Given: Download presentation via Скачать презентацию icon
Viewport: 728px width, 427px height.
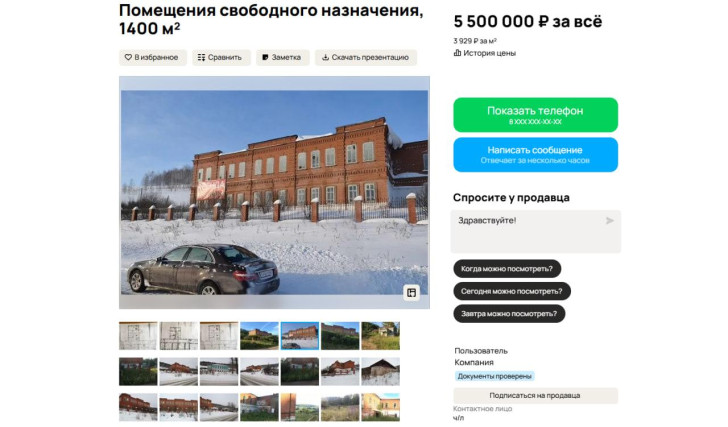Looking at the screenshot, I should click(325, 58).
